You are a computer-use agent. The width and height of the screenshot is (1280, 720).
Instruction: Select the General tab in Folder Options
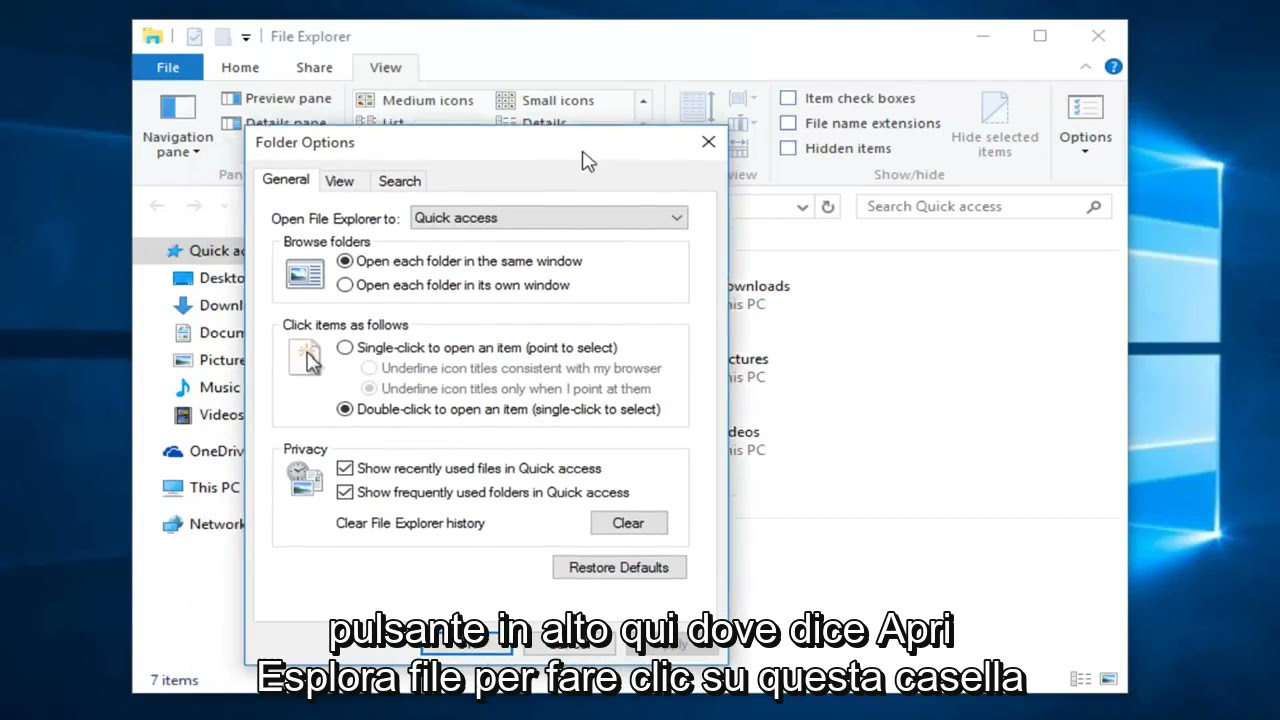[x=285, y=180]
